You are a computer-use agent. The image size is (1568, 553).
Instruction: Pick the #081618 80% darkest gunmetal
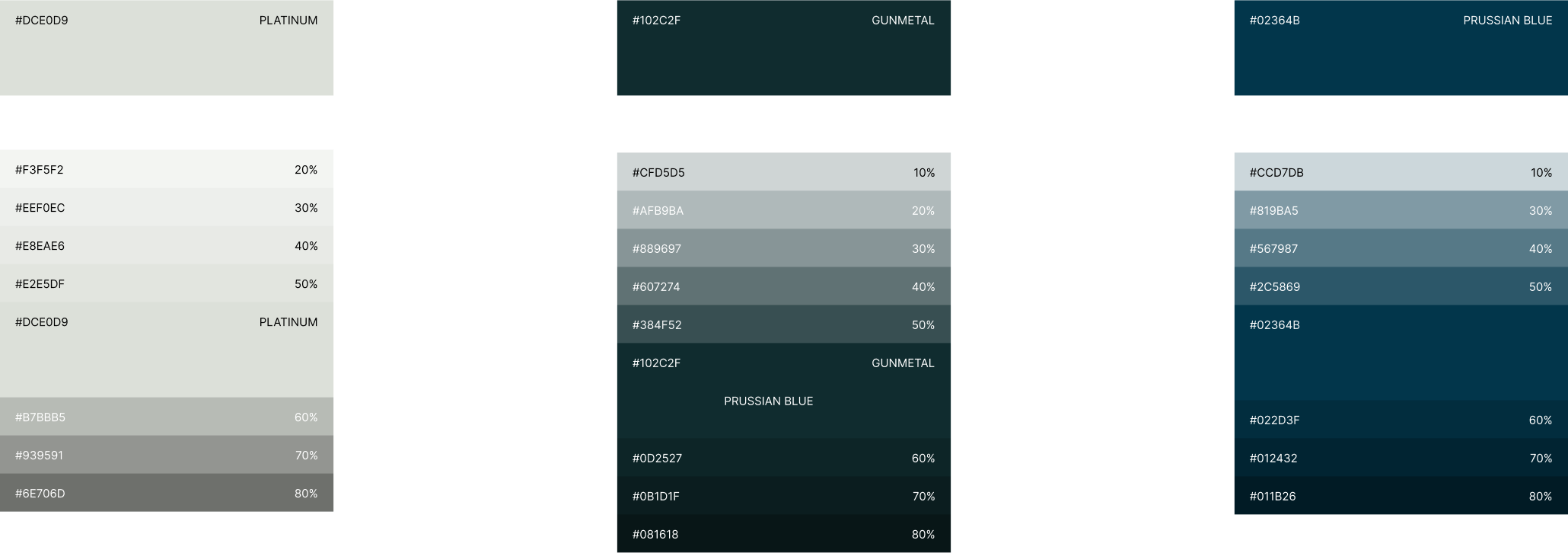pos(784,534)
